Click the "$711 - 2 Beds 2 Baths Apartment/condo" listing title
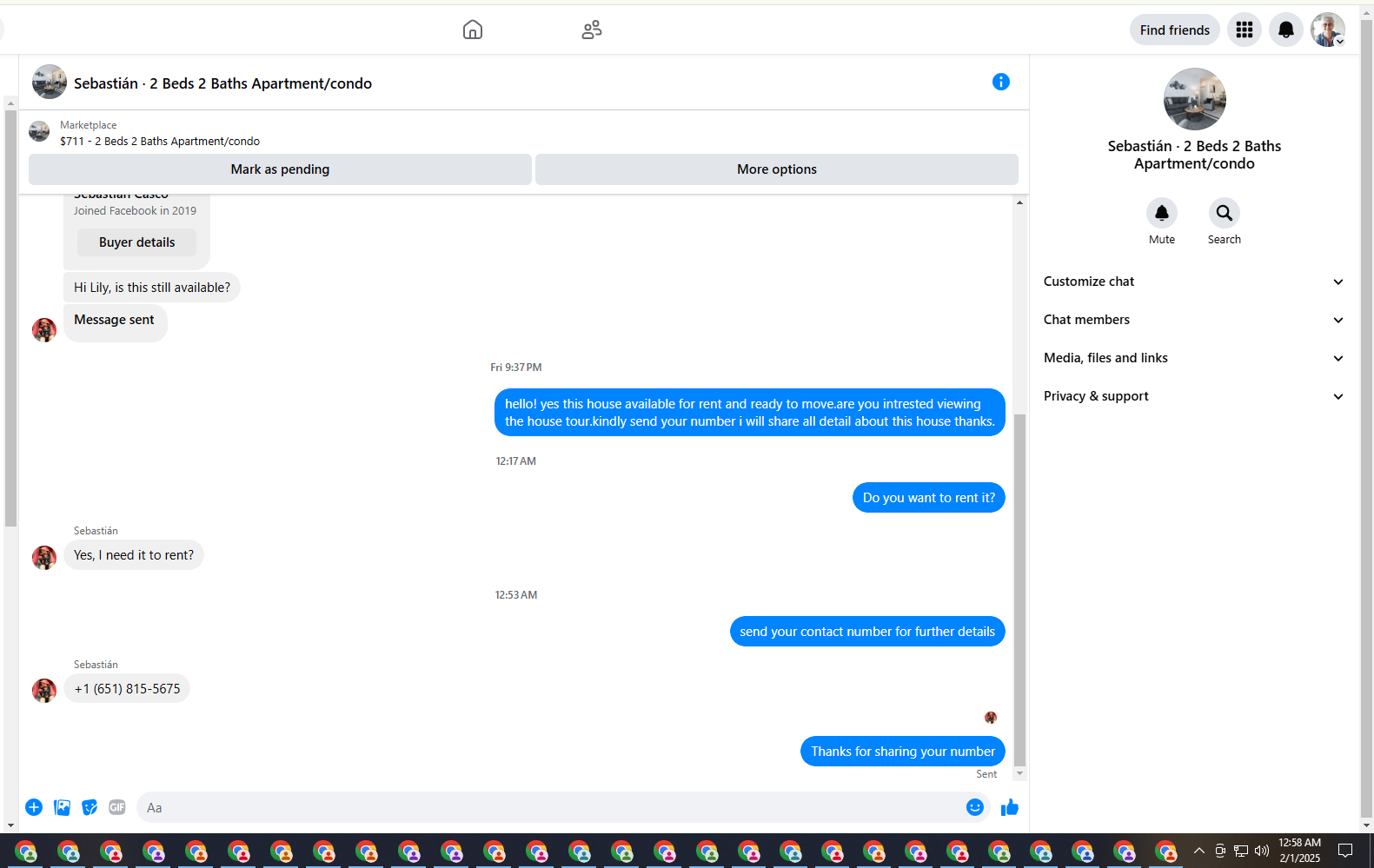The height and width of the screenshot is (868, 1374). point(160,142)
